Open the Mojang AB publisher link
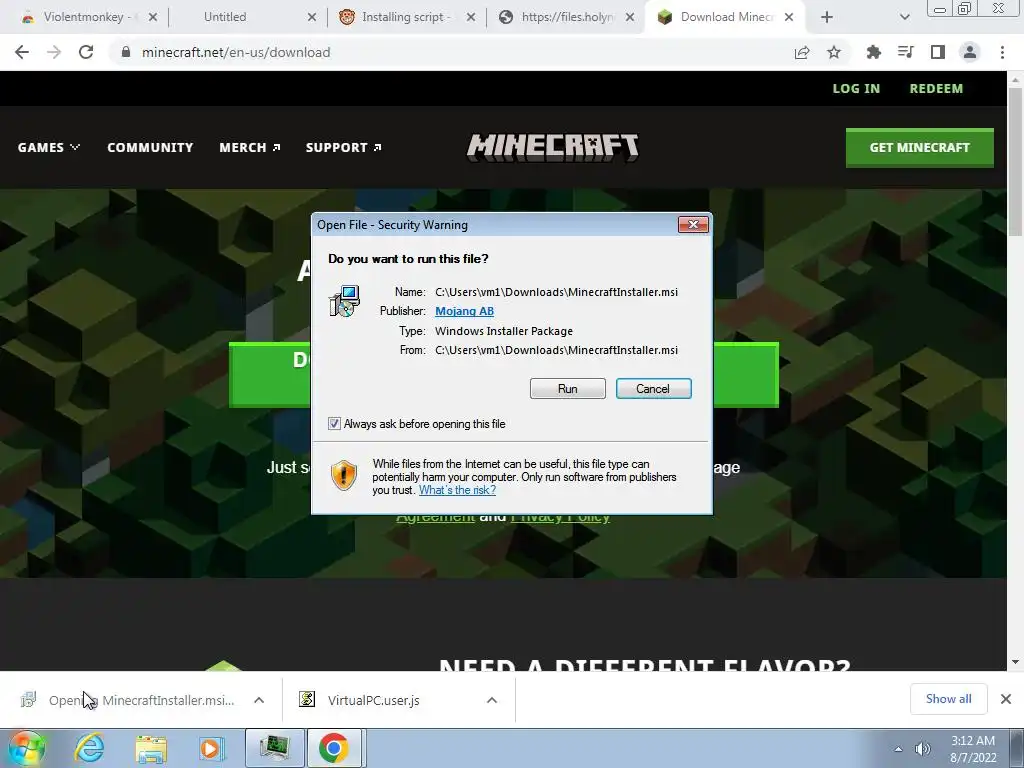 click(x=464, y=311)
